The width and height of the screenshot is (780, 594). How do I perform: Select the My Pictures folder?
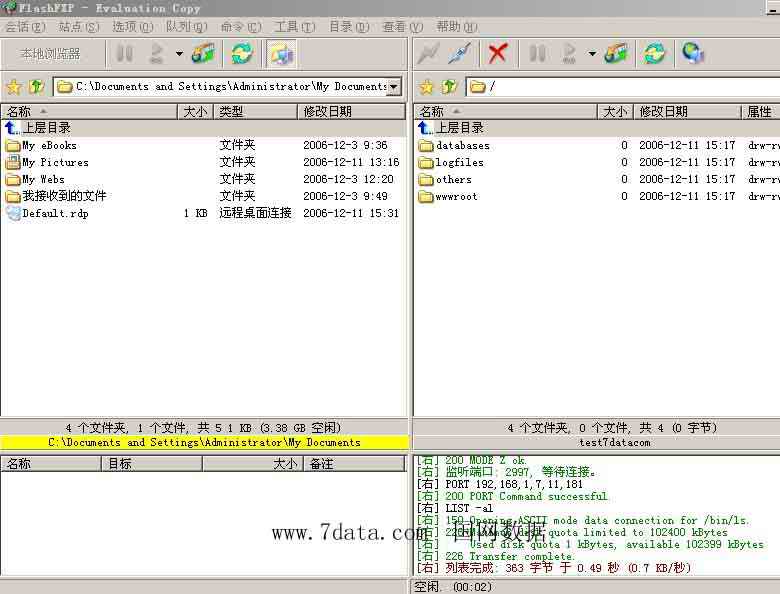(x=203, y=162)
